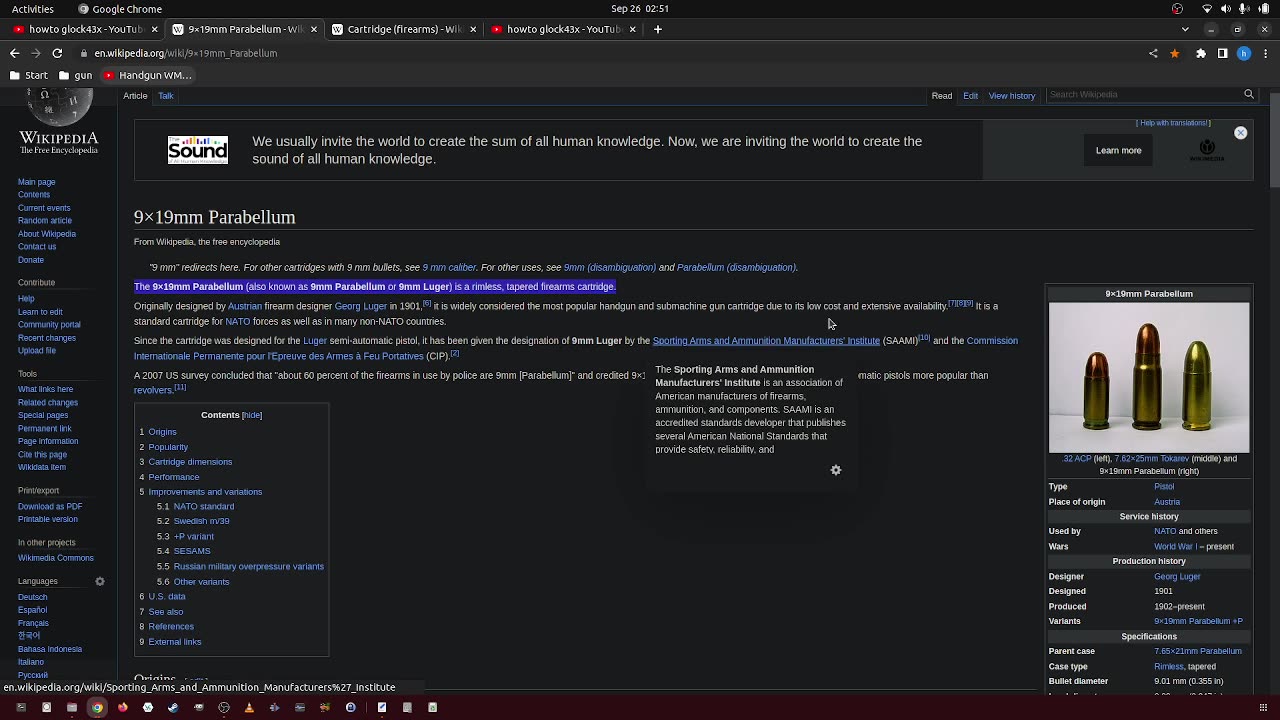Viewport: 1280px width, 720px height.
Task: Open Download as PDF link
Action: (50, 507)
